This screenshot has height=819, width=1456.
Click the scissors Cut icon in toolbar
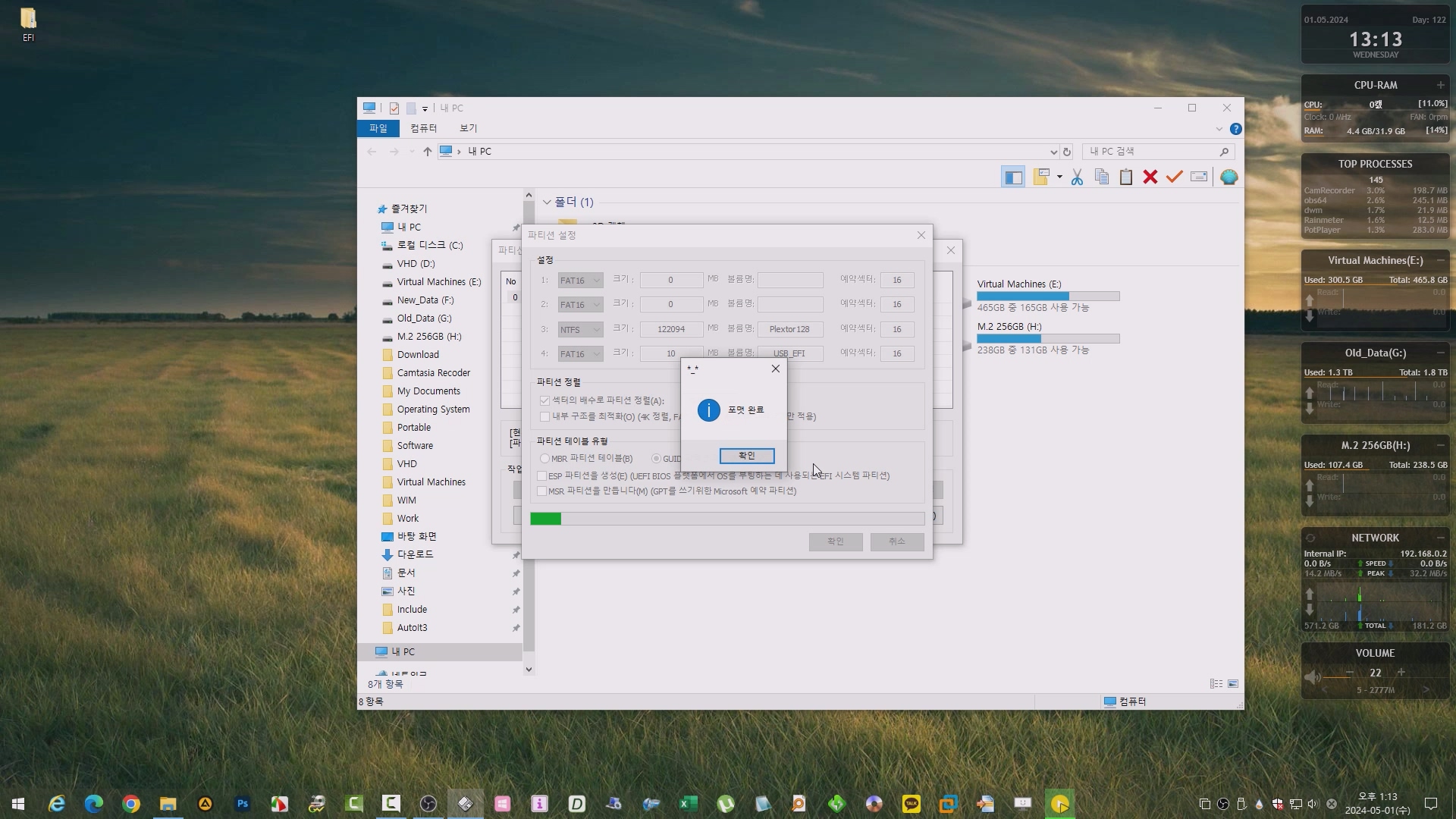(x=1077, y=177)
